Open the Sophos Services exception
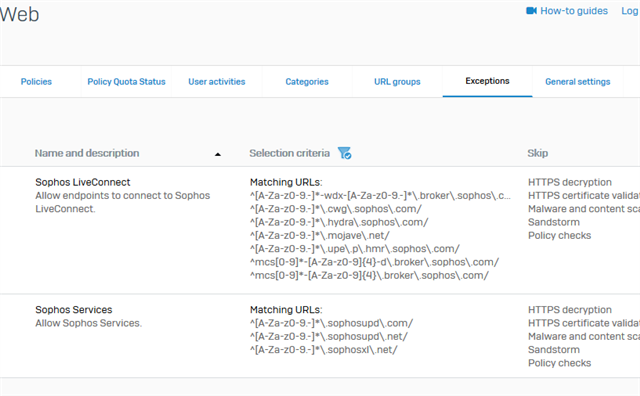The image size is (640, 396). coord(73,309)
